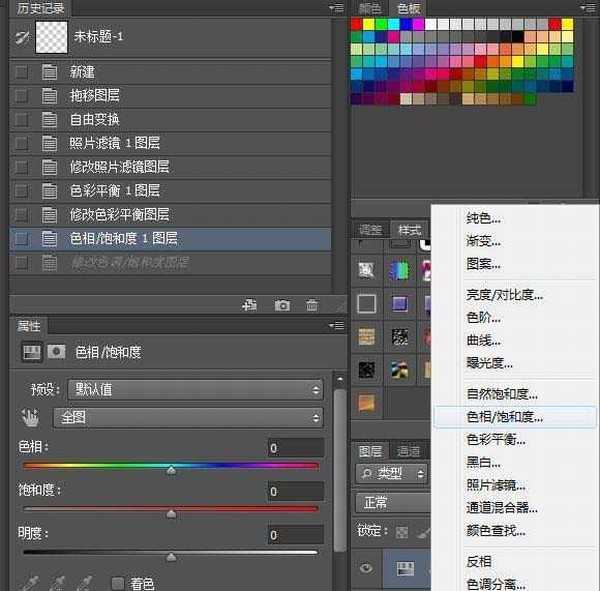Click the delete state trash icon in History
600x591 pixels.
[312, 305]
